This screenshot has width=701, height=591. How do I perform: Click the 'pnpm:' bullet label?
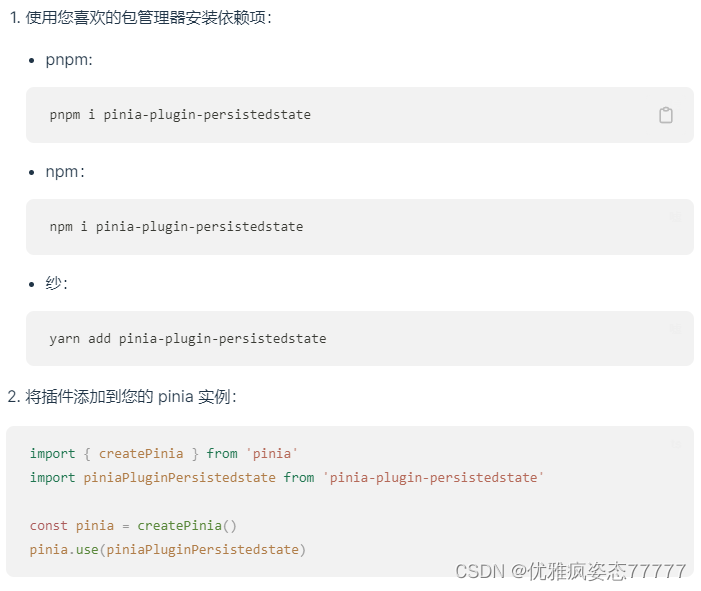(69, 60)
